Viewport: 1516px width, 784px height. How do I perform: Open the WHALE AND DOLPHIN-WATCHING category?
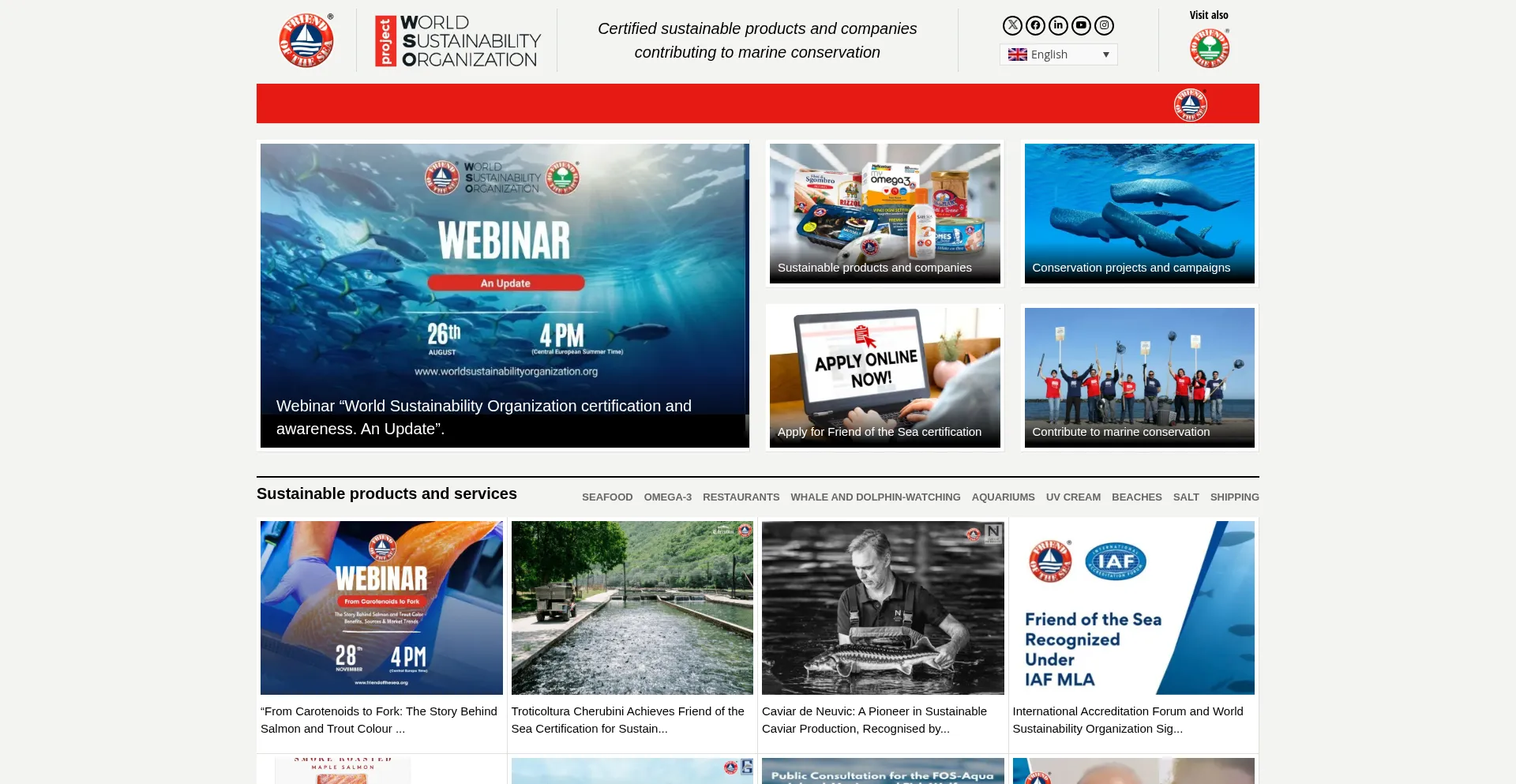876,497
